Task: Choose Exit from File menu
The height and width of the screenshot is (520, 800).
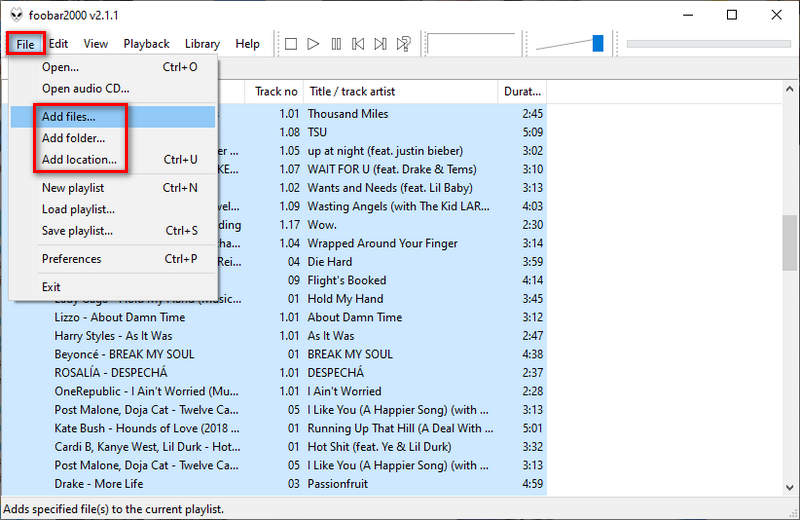Action: [x=113, y=287]
